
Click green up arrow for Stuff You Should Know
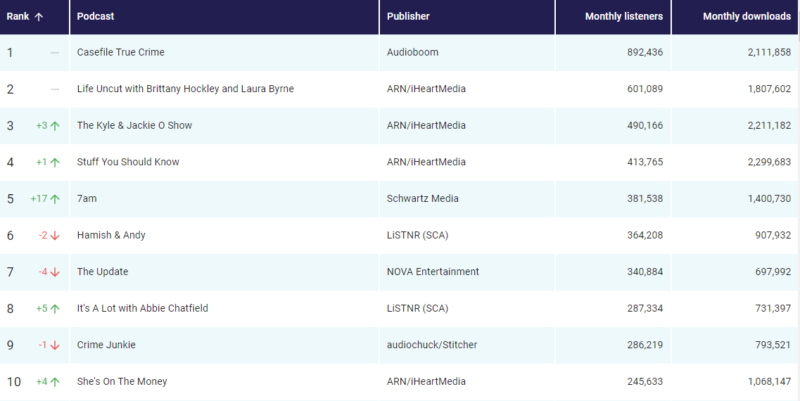point(55,162)
